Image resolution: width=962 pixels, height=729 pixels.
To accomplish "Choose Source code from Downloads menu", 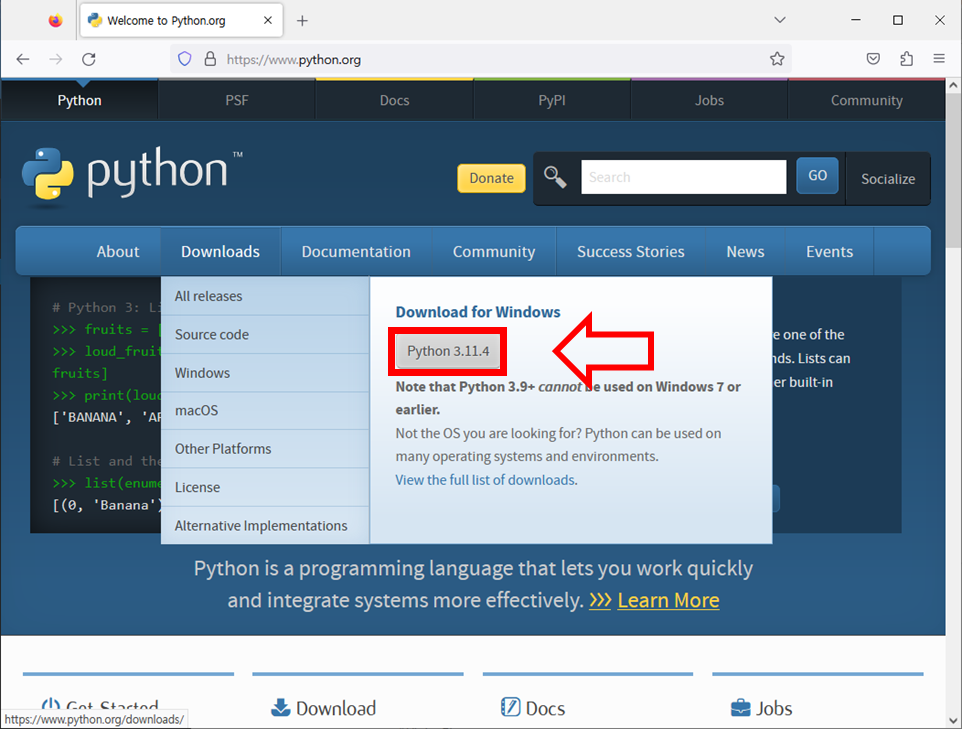I will coord(265,334).
